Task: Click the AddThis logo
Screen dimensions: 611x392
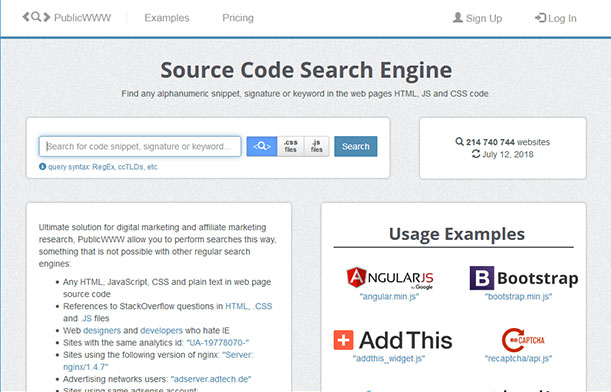Action: click(x=393, y=340)
